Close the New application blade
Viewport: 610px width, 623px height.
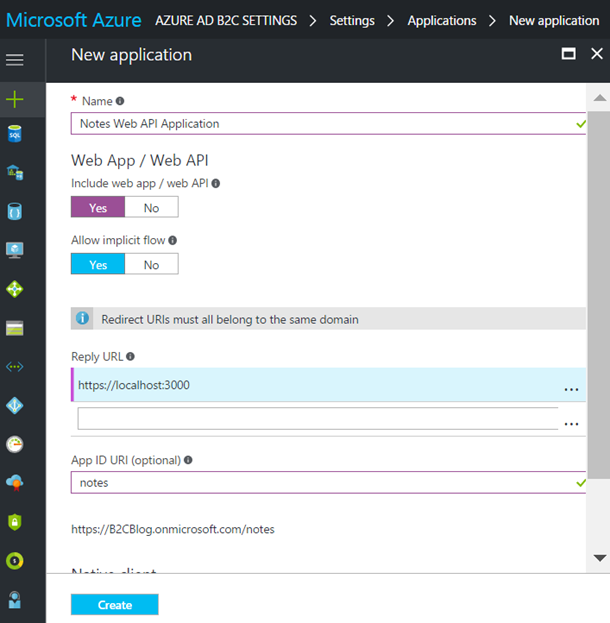coord(597,54)
